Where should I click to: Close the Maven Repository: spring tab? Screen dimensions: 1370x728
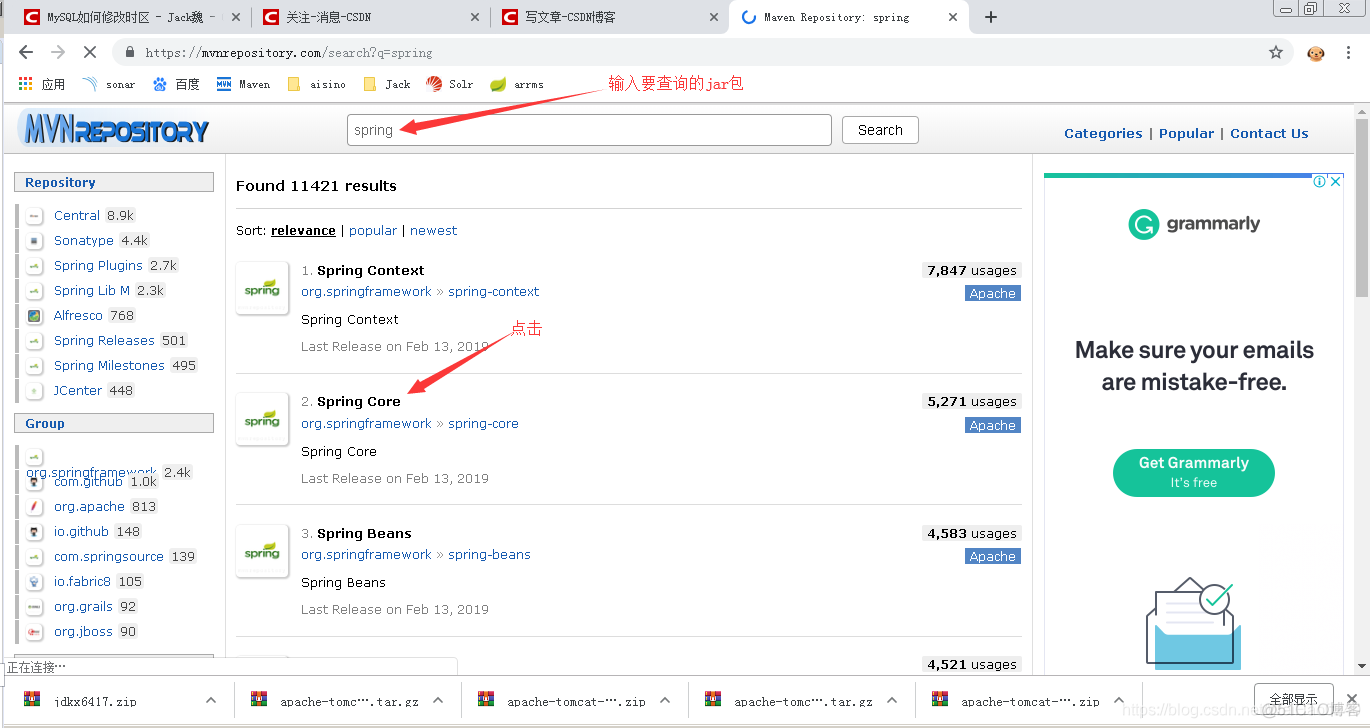coord(953,17)
